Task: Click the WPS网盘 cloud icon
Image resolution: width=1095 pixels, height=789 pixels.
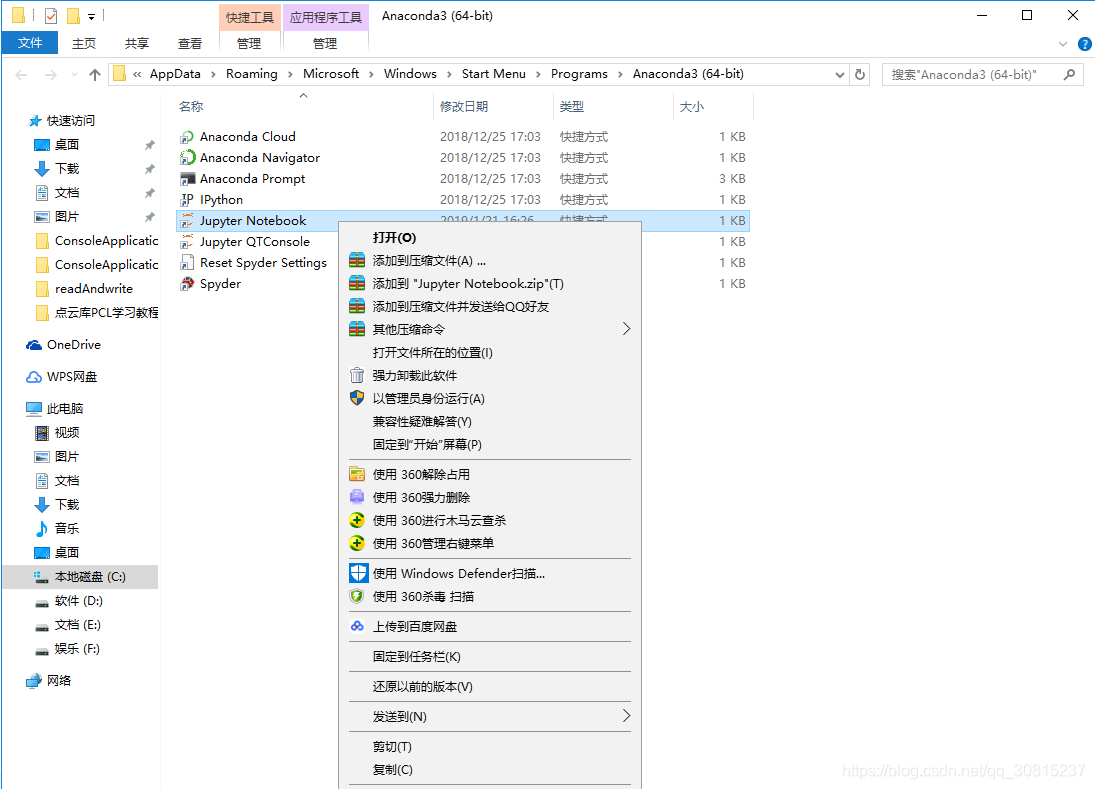Action: 34,377
